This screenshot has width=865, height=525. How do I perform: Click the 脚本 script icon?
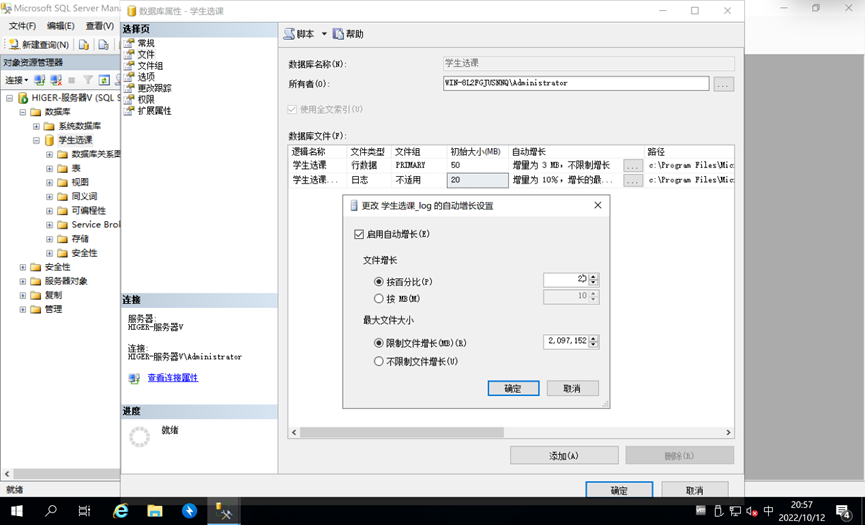289,34
